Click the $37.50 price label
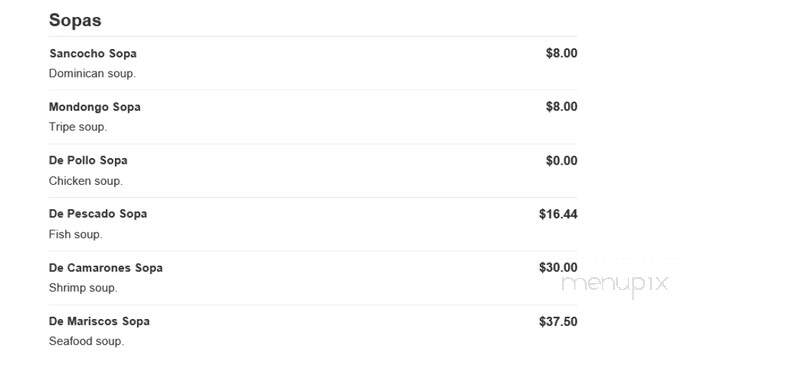This screenshot has height=366, width=794. click(x=558, y=321)
